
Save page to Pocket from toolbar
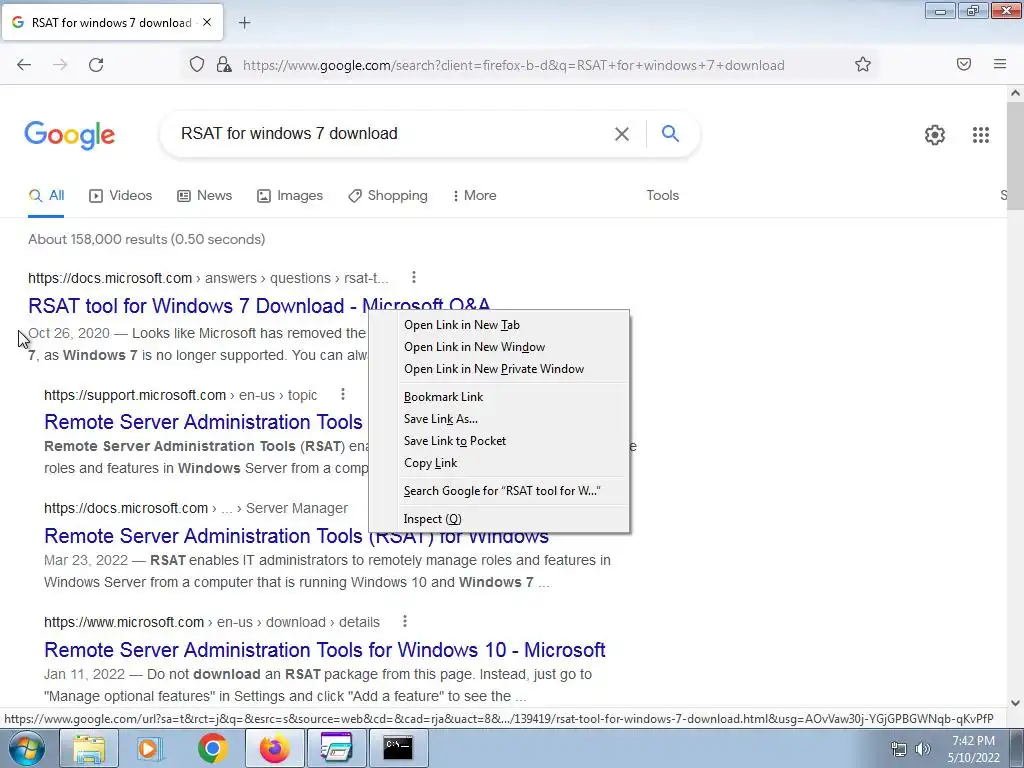coord(964,64)
